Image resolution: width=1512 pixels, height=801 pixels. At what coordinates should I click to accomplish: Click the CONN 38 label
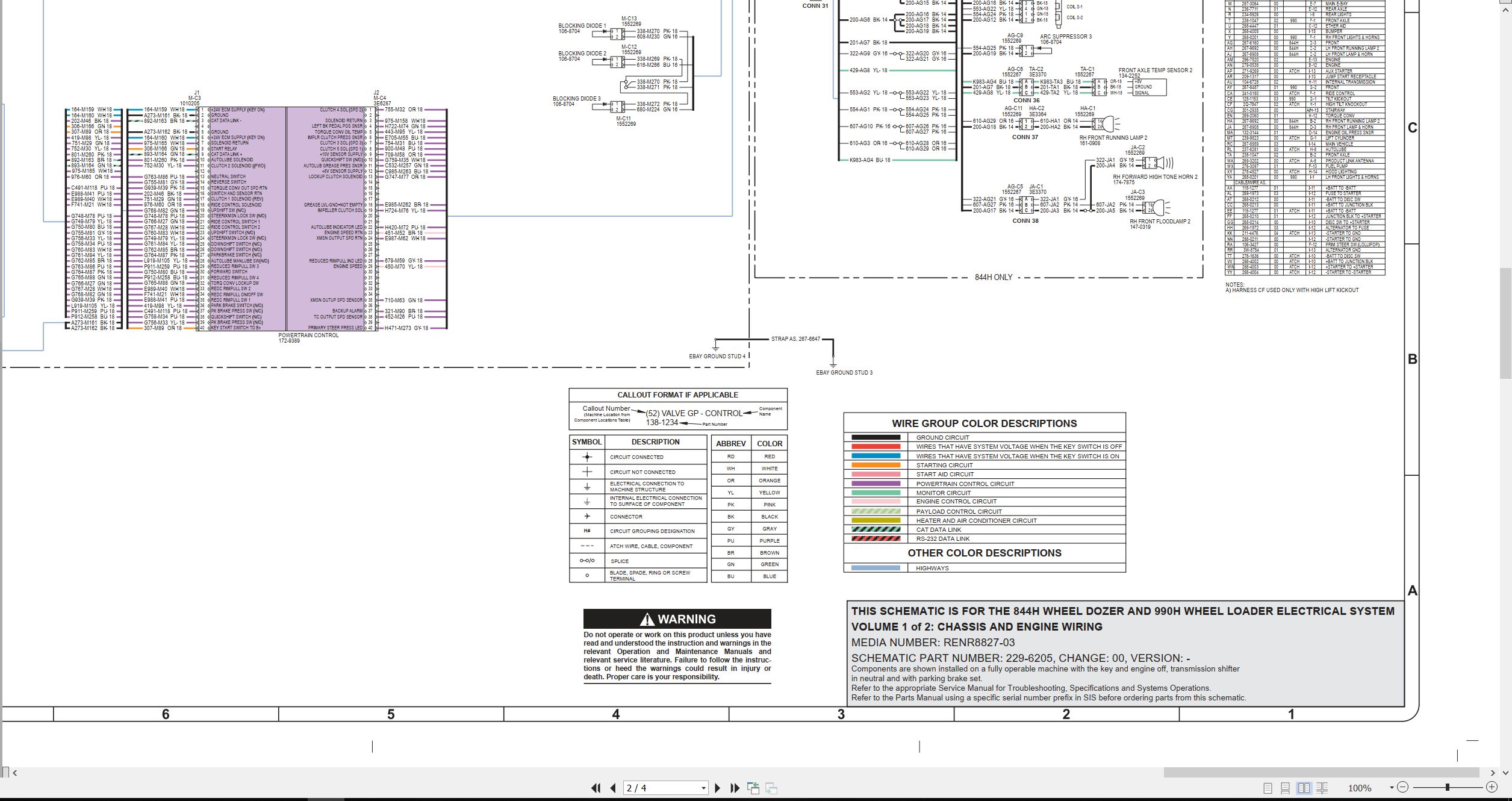click(1025, 221)
